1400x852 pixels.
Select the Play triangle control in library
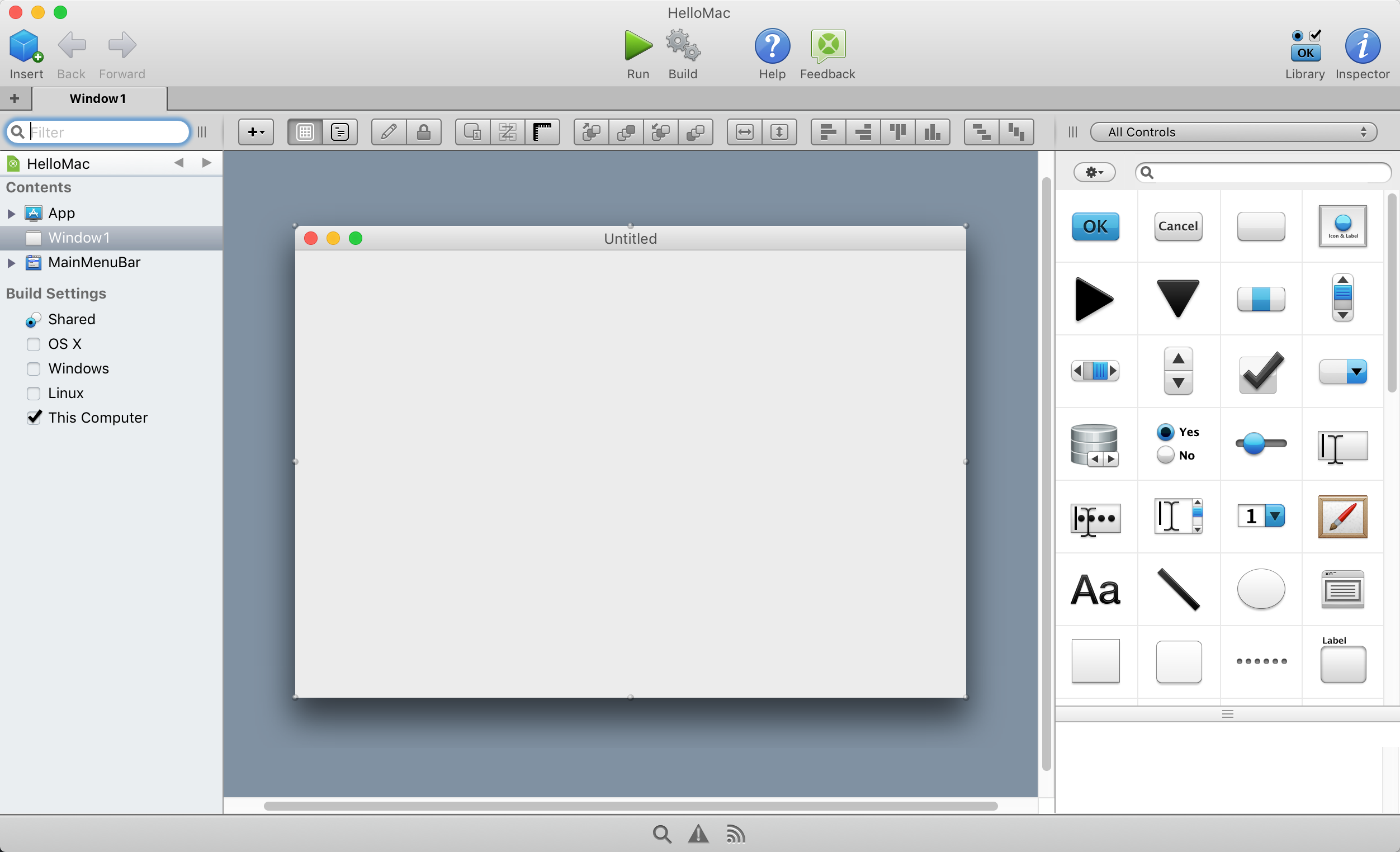[1095, 297]
